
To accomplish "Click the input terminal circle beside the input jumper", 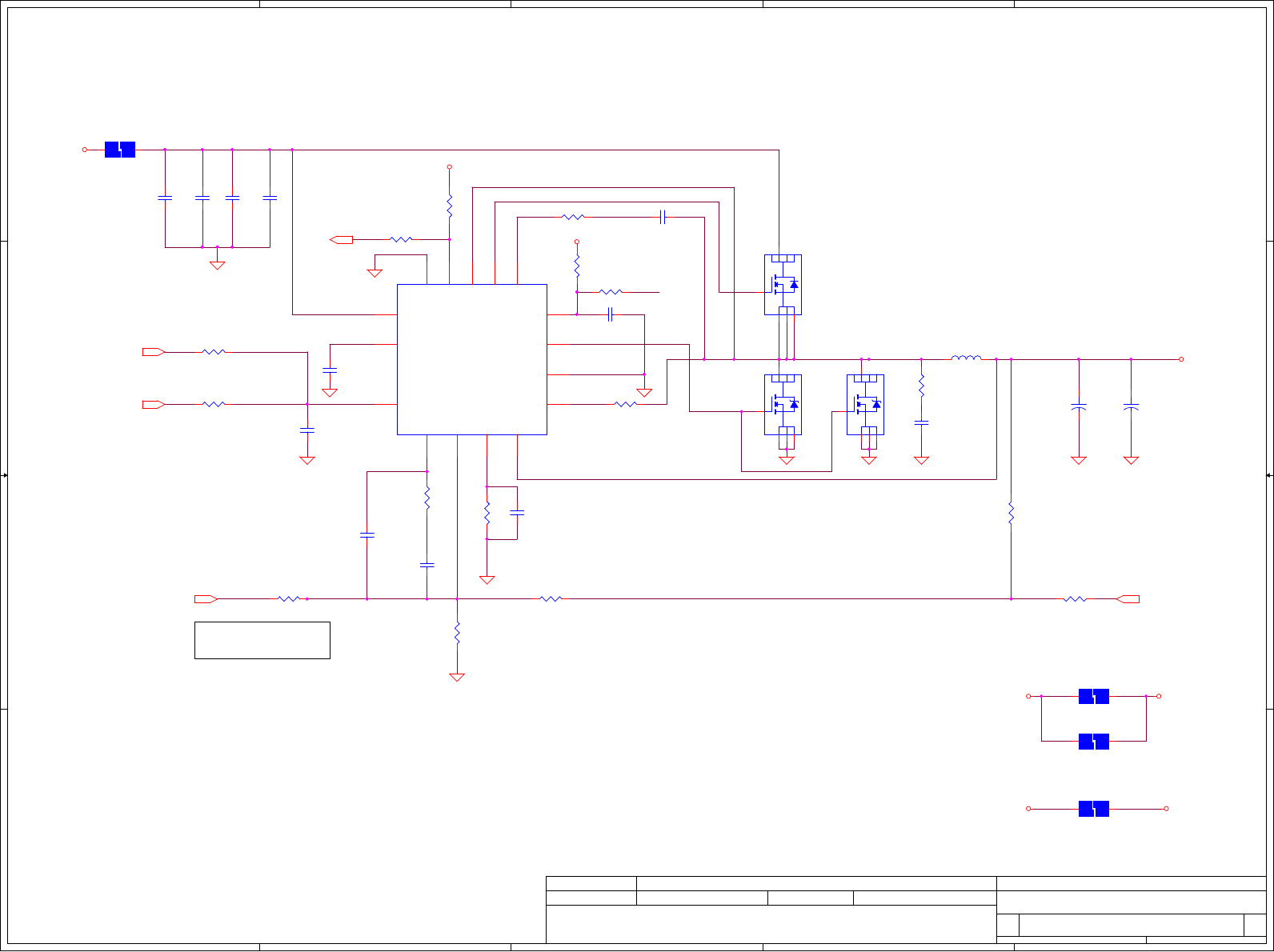I will coord(85,150).
